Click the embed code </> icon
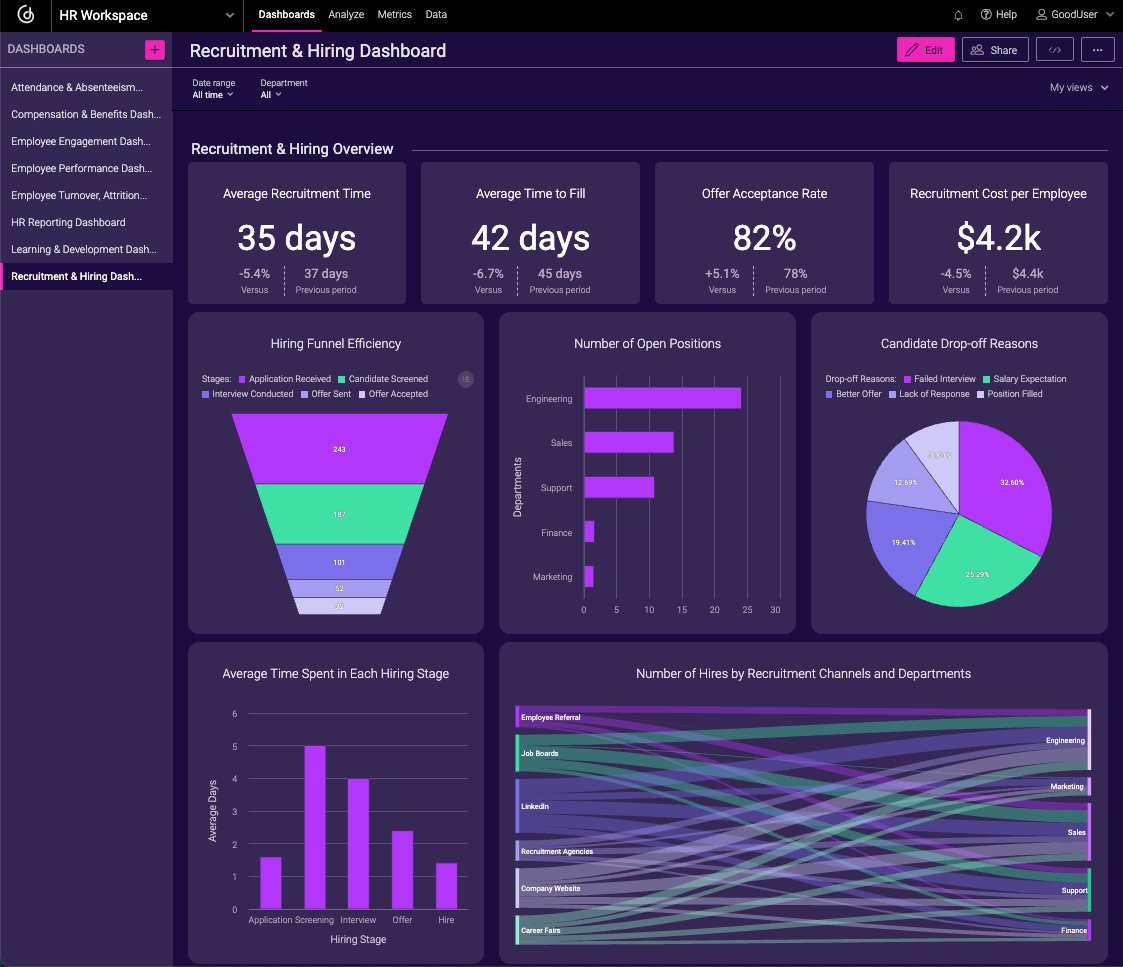 point(1055,49)
